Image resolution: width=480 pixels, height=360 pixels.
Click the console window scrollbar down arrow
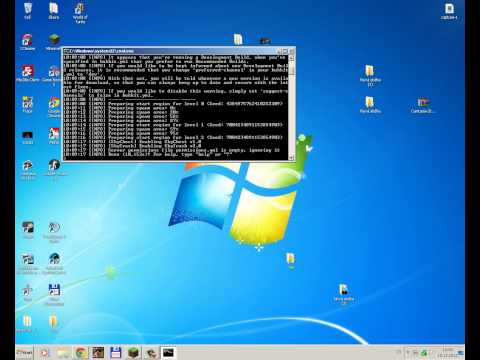pos(291,157)
